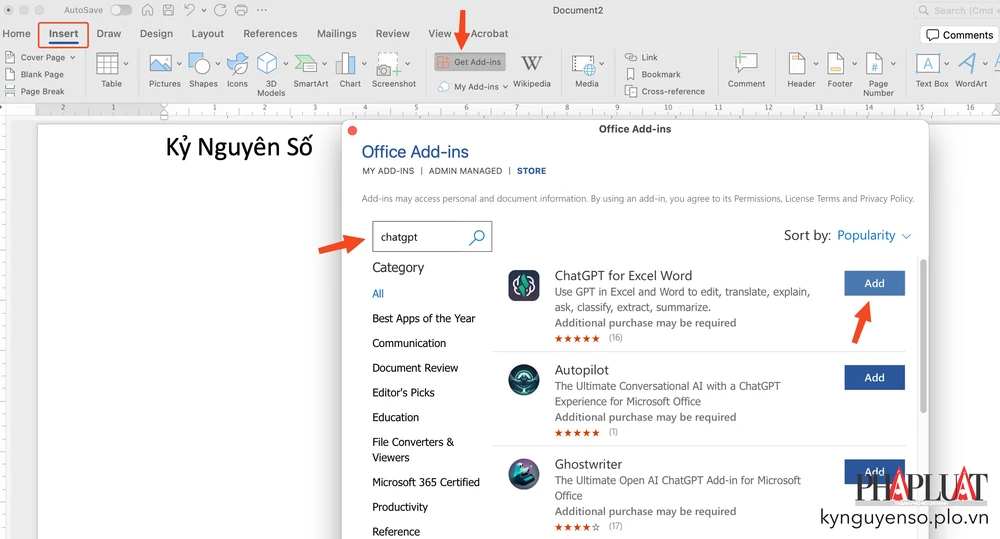Add ChatGPT for Excel Word

[x=874, y=283]
